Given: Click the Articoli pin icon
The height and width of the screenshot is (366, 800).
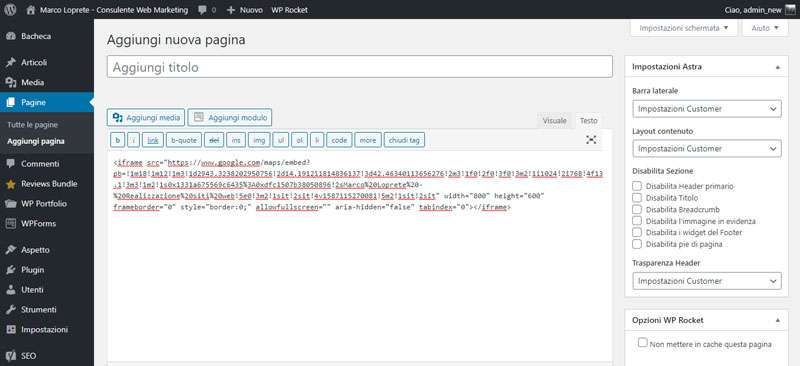Looking at the screenshot, I should (x=11, y=62).
